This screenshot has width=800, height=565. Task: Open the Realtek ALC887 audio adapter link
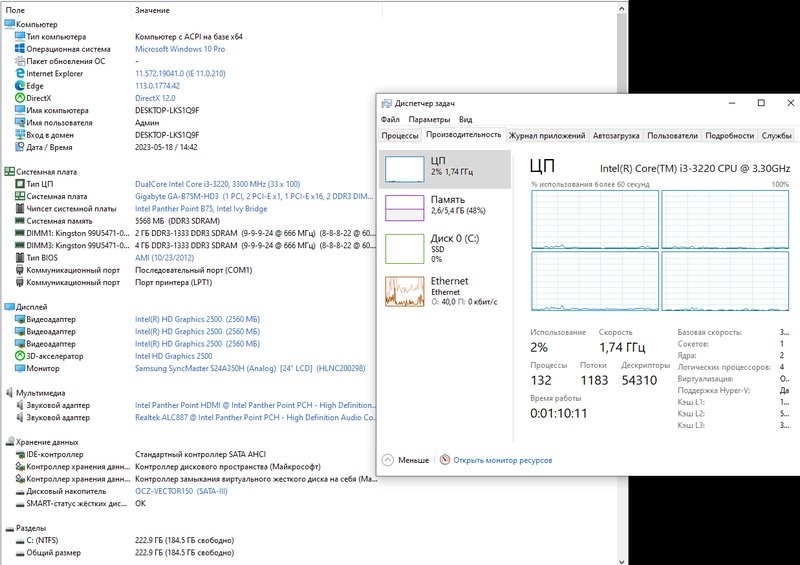(255, 417)
